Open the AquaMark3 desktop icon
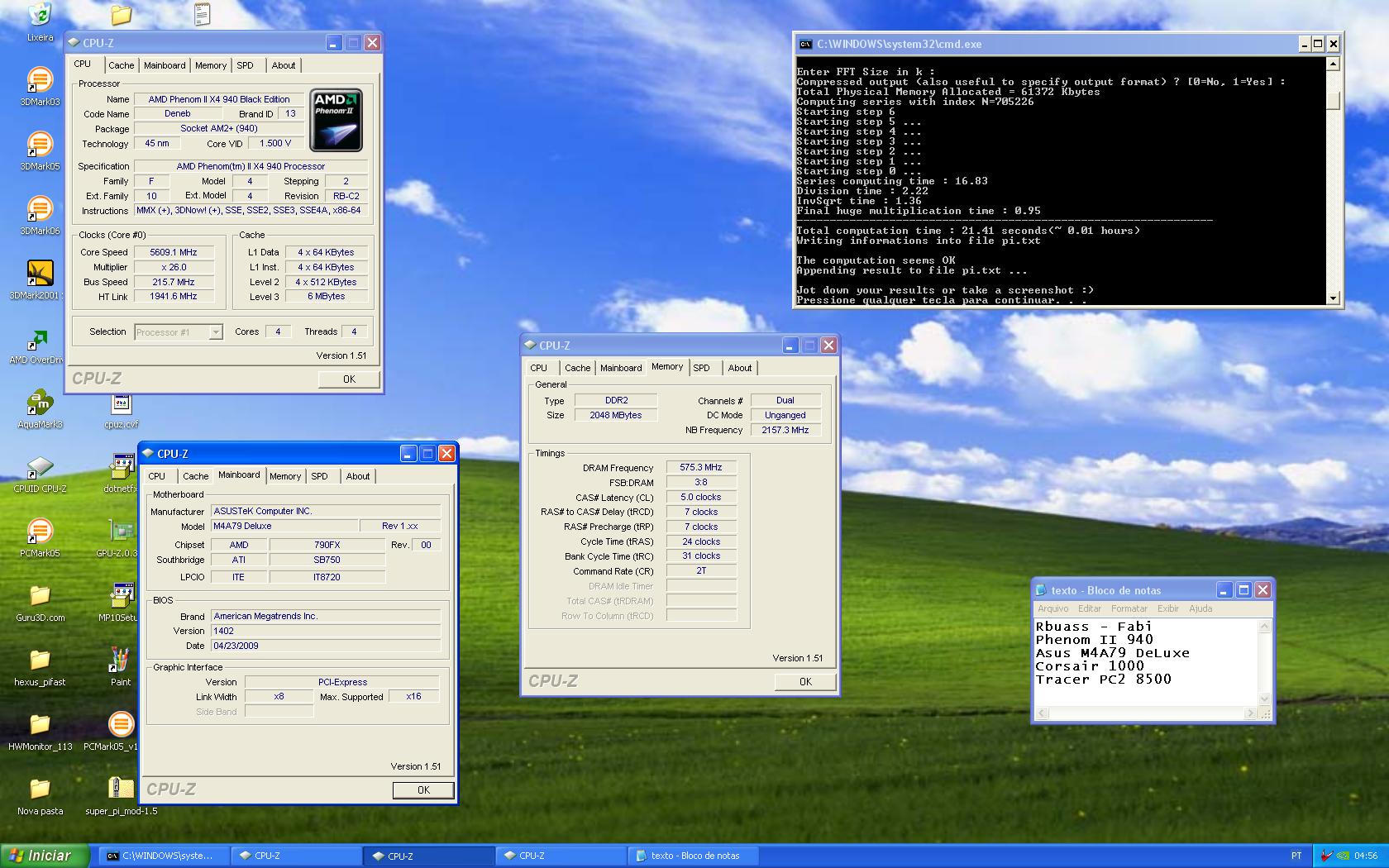The height and width of the screenshot is (868, 1389). tap(40, 408)
